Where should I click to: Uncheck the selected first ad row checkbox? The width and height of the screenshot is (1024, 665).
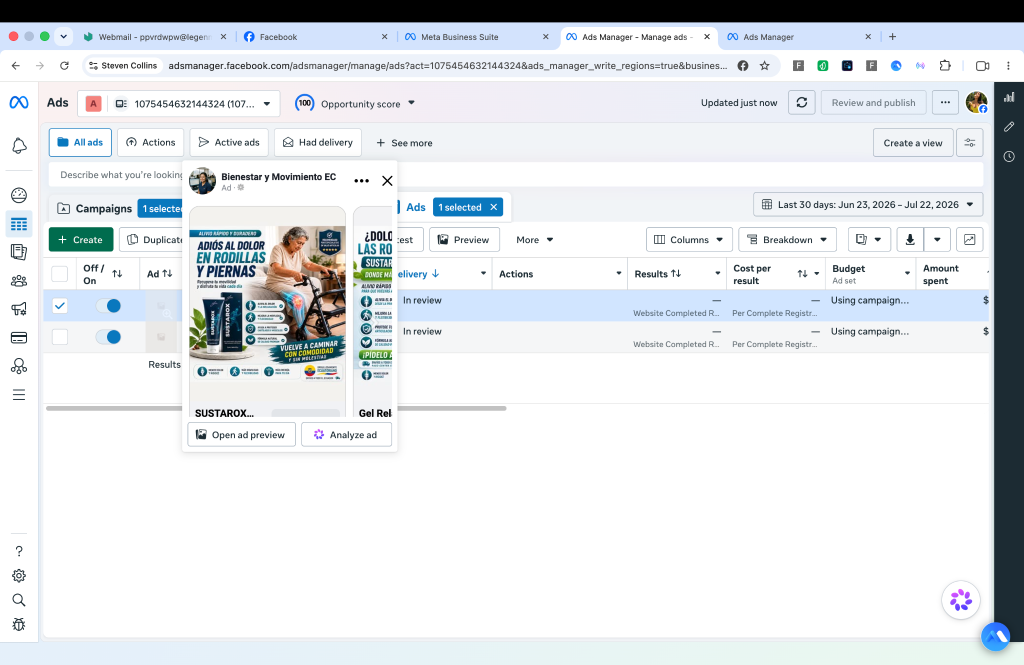pos(59,306)
